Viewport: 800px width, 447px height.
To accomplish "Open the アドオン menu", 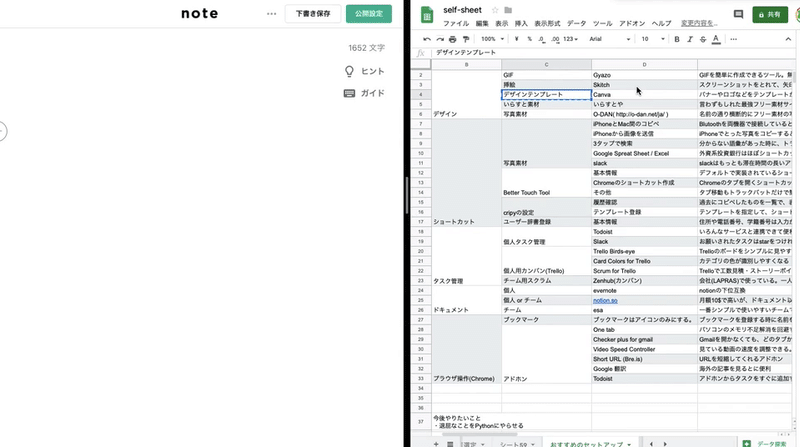I will [x=632, y=23].
